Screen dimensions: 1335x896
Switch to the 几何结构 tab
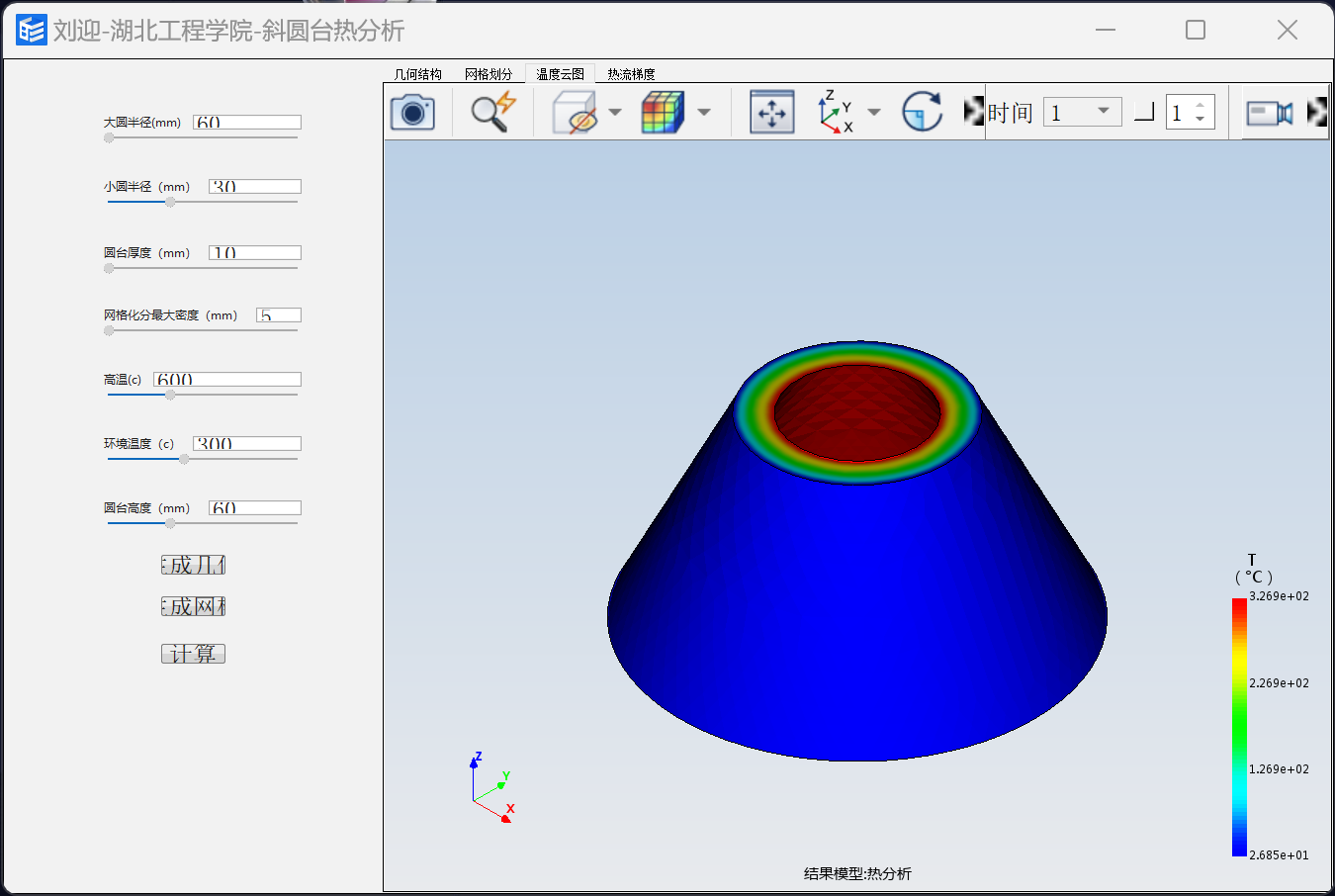point(418,74)
